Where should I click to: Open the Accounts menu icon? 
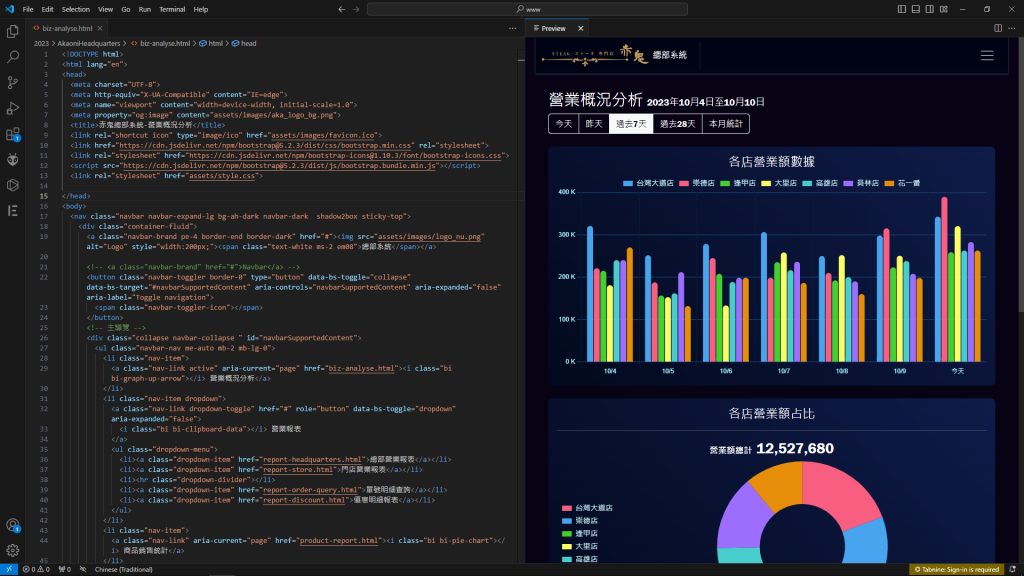pos(12,525)
